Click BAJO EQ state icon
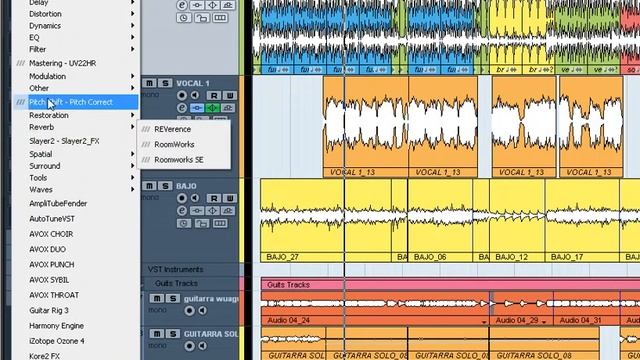This screenshot has width=640, height=360. [x=212, y=211]
